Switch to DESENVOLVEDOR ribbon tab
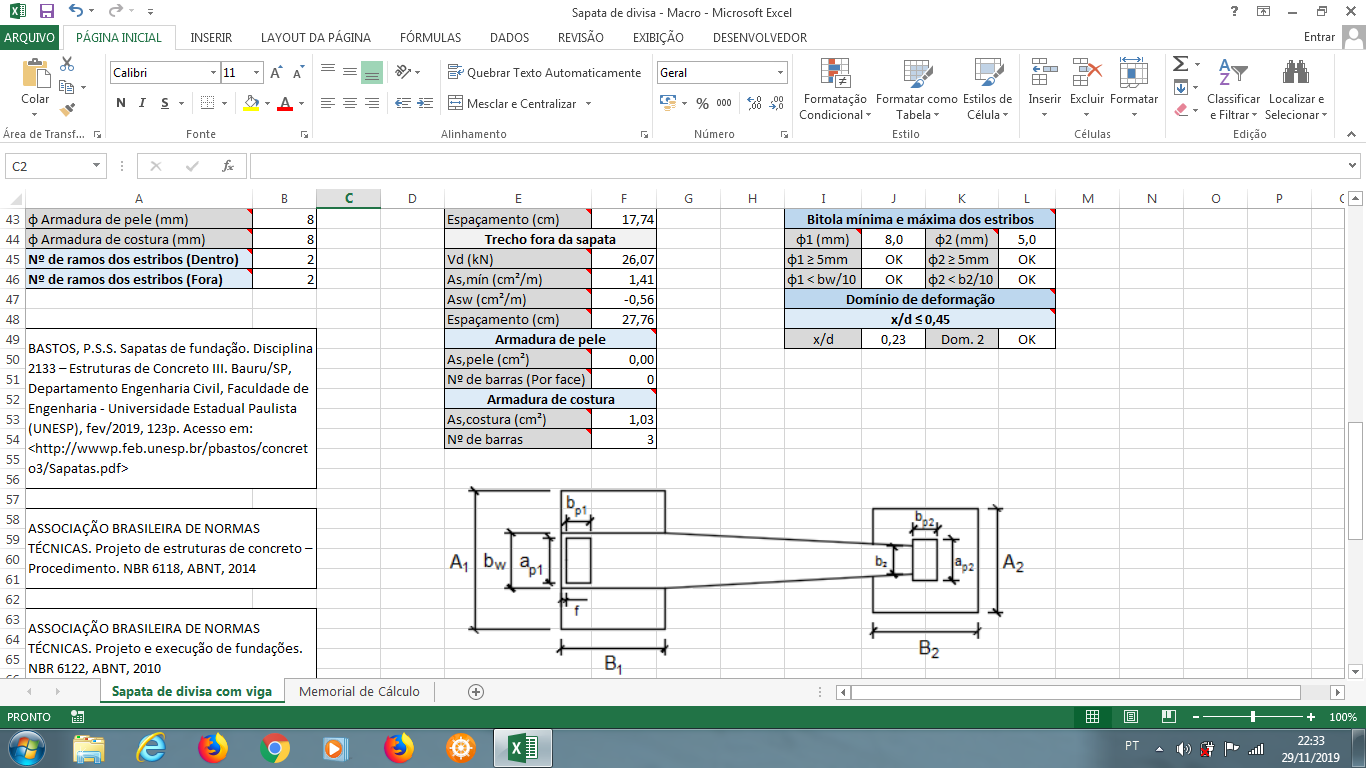 click(760, 37)
